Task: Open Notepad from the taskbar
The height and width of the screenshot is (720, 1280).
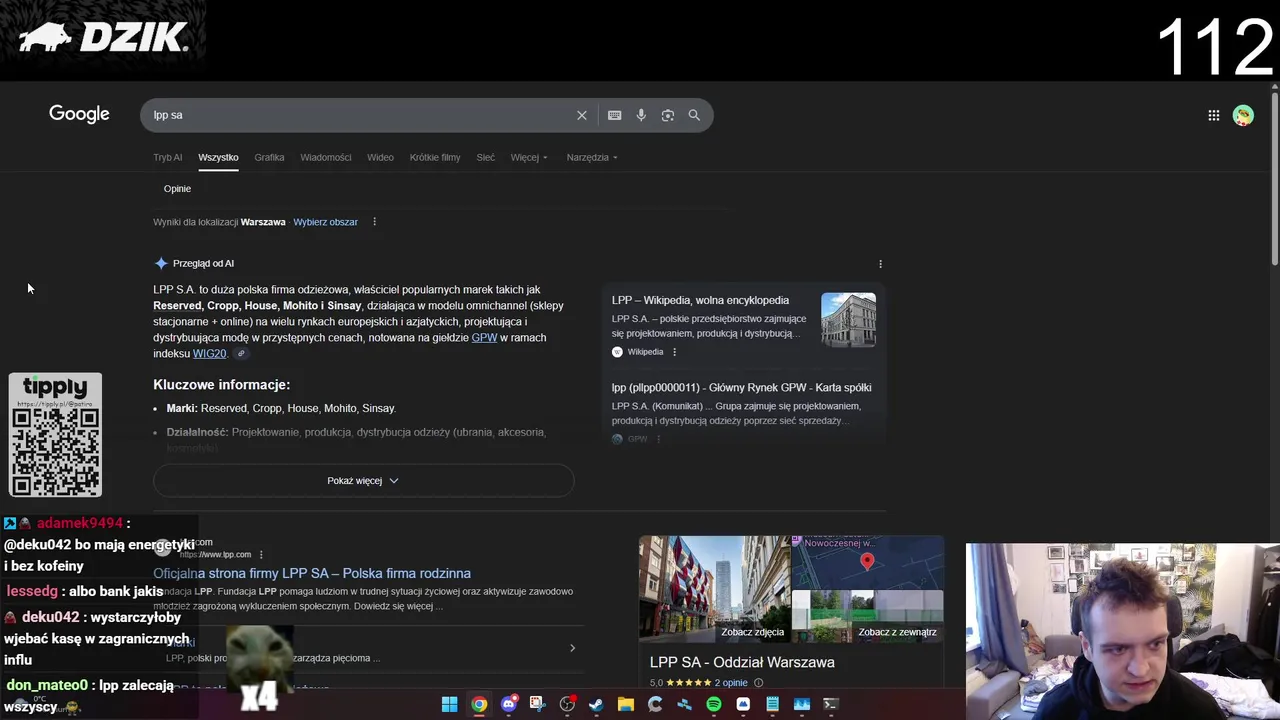Action: pyautogui.click(x=772, y=704)
